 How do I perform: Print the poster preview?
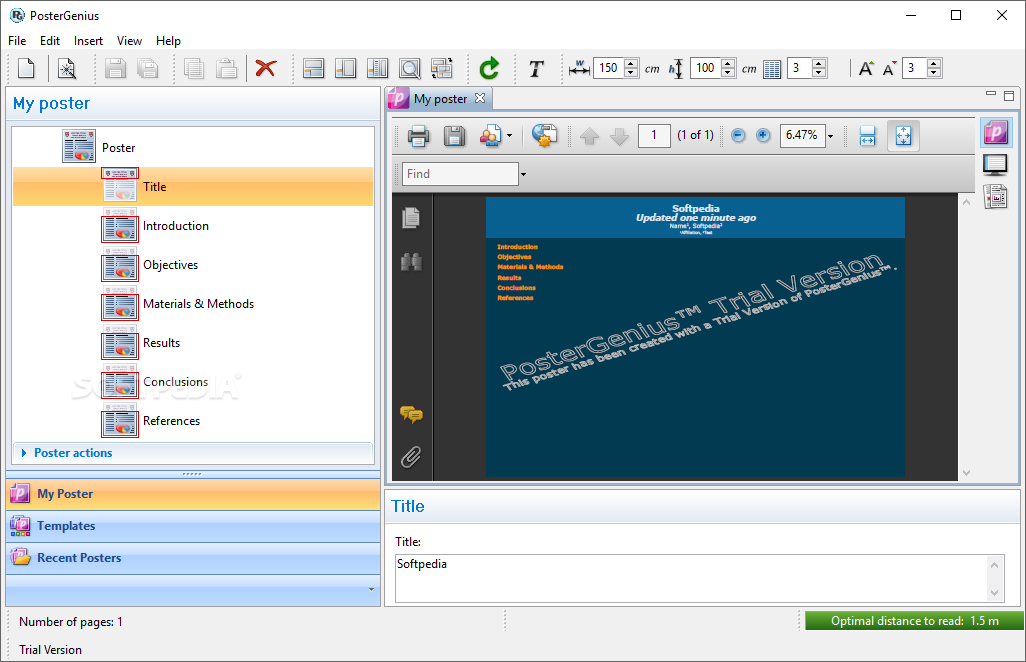pos(418,136)
